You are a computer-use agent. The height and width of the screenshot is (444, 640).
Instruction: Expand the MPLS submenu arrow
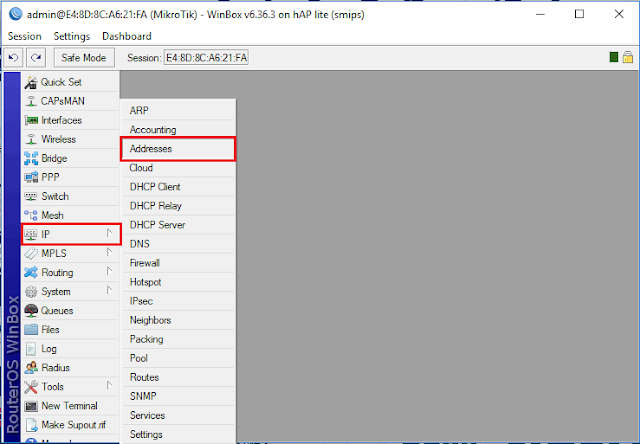click(109, 252)
